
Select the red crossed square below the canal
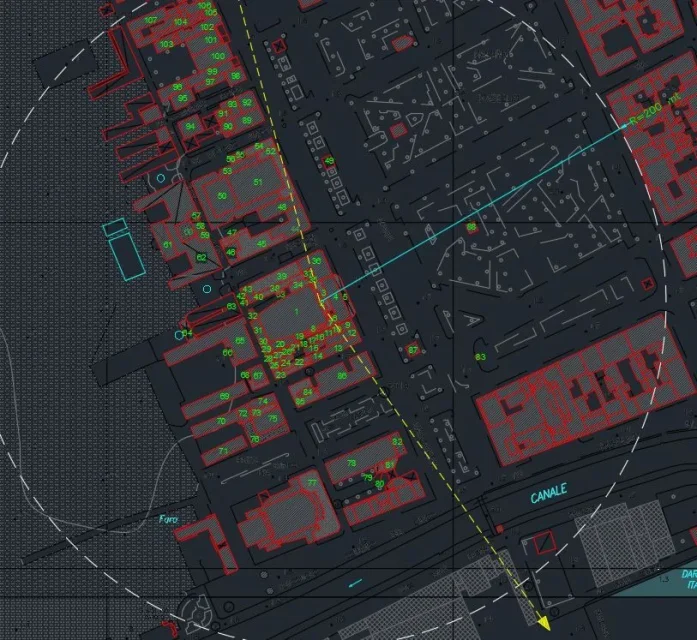pos(543,544)
